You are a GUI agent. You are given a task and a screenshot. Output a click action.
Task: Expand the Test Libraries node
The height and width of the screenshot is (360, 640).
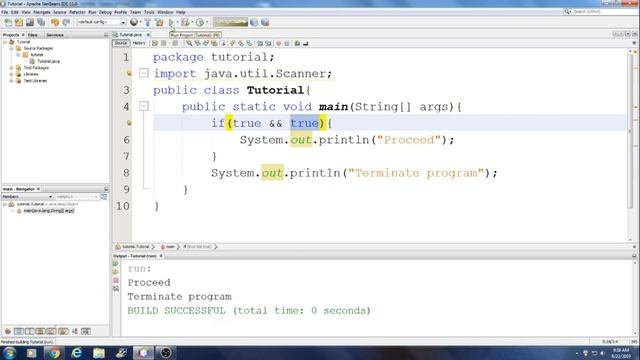tap(11, 81)
